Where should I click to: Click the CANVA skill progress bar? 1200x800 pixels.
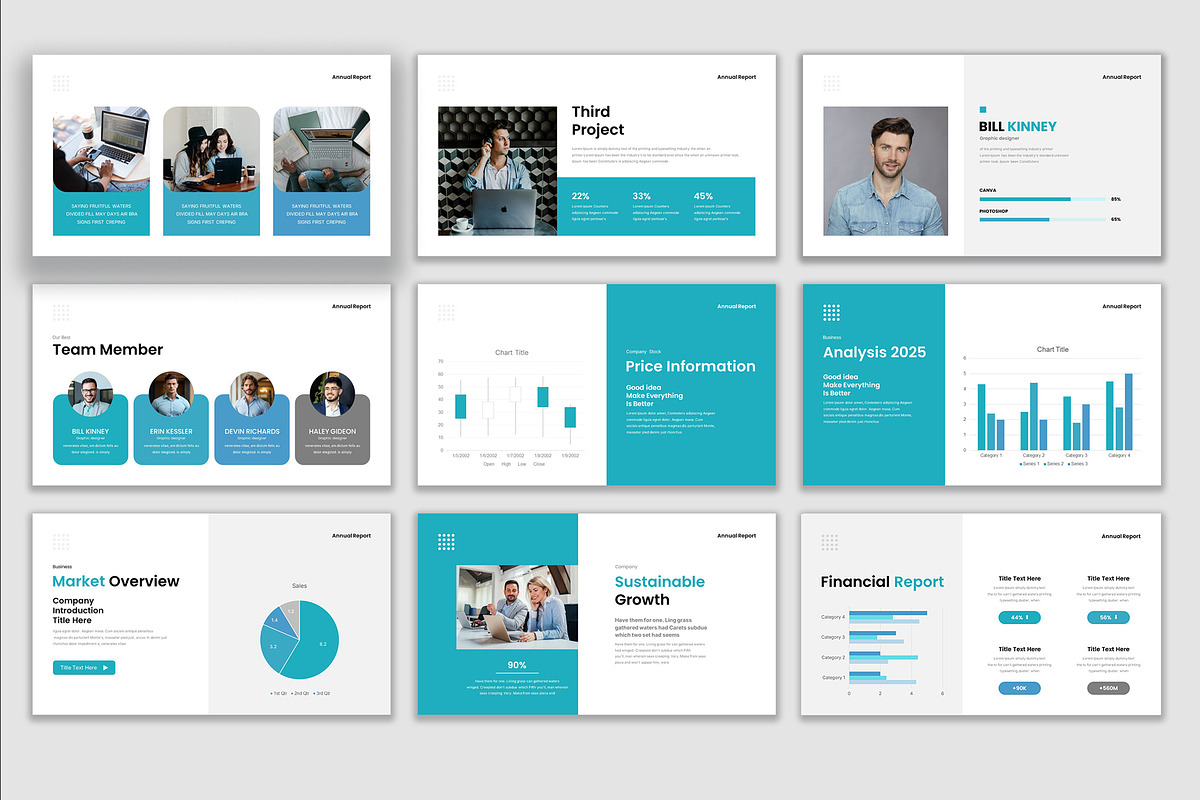point(1042,199)
